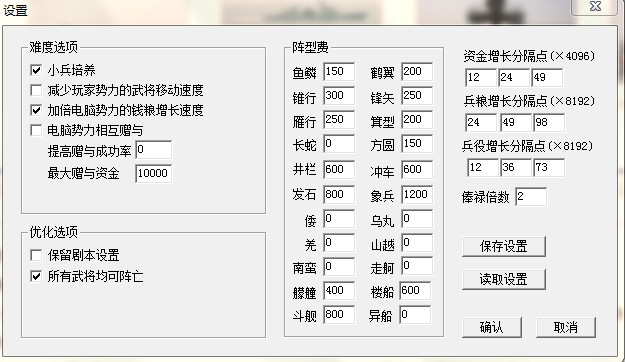
Task: Select the 楼船 cost field
Action: pyautogui.click(x=415, y=291)
